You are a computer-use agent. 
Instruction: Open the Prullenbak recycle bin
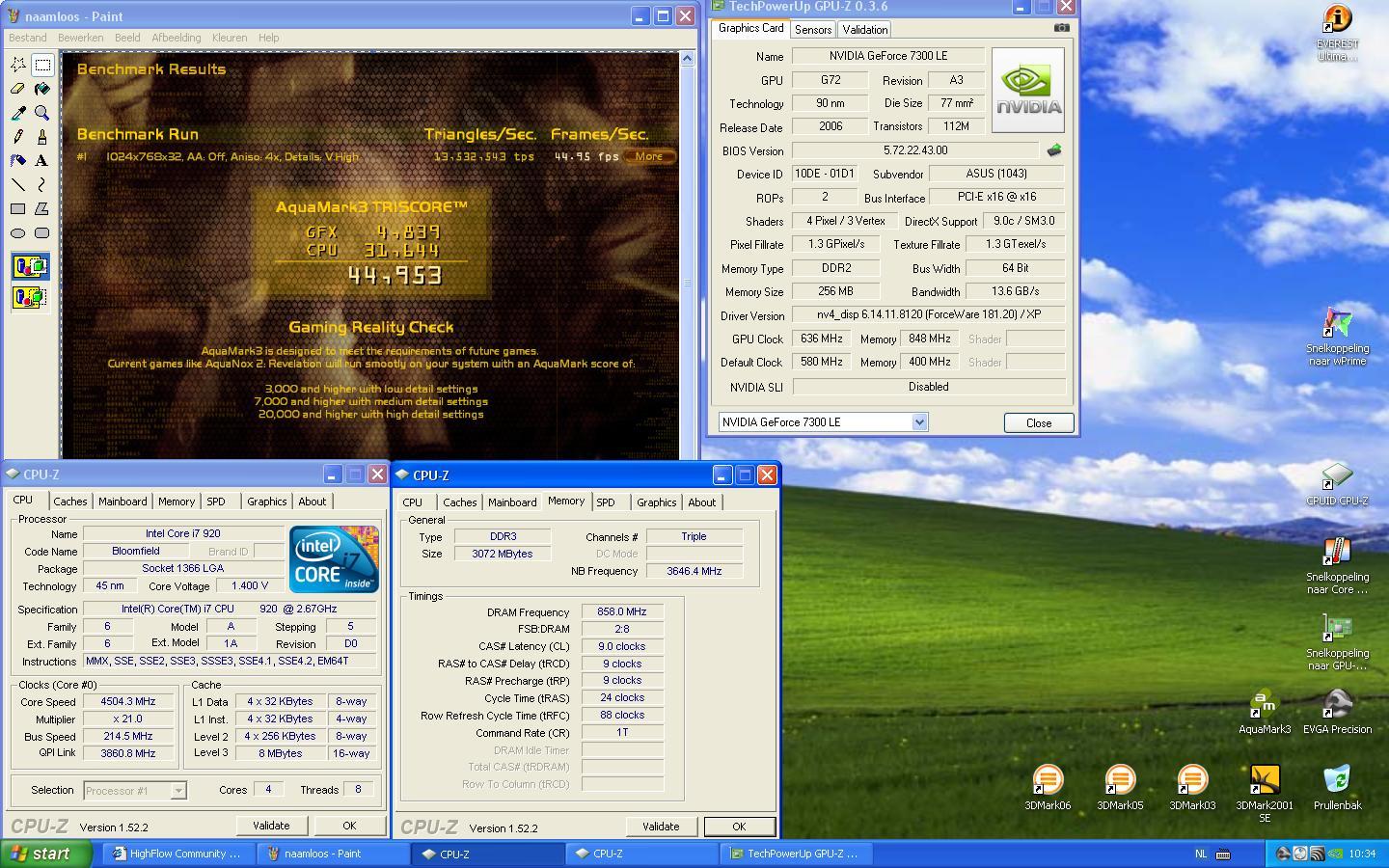(1337, 788)
